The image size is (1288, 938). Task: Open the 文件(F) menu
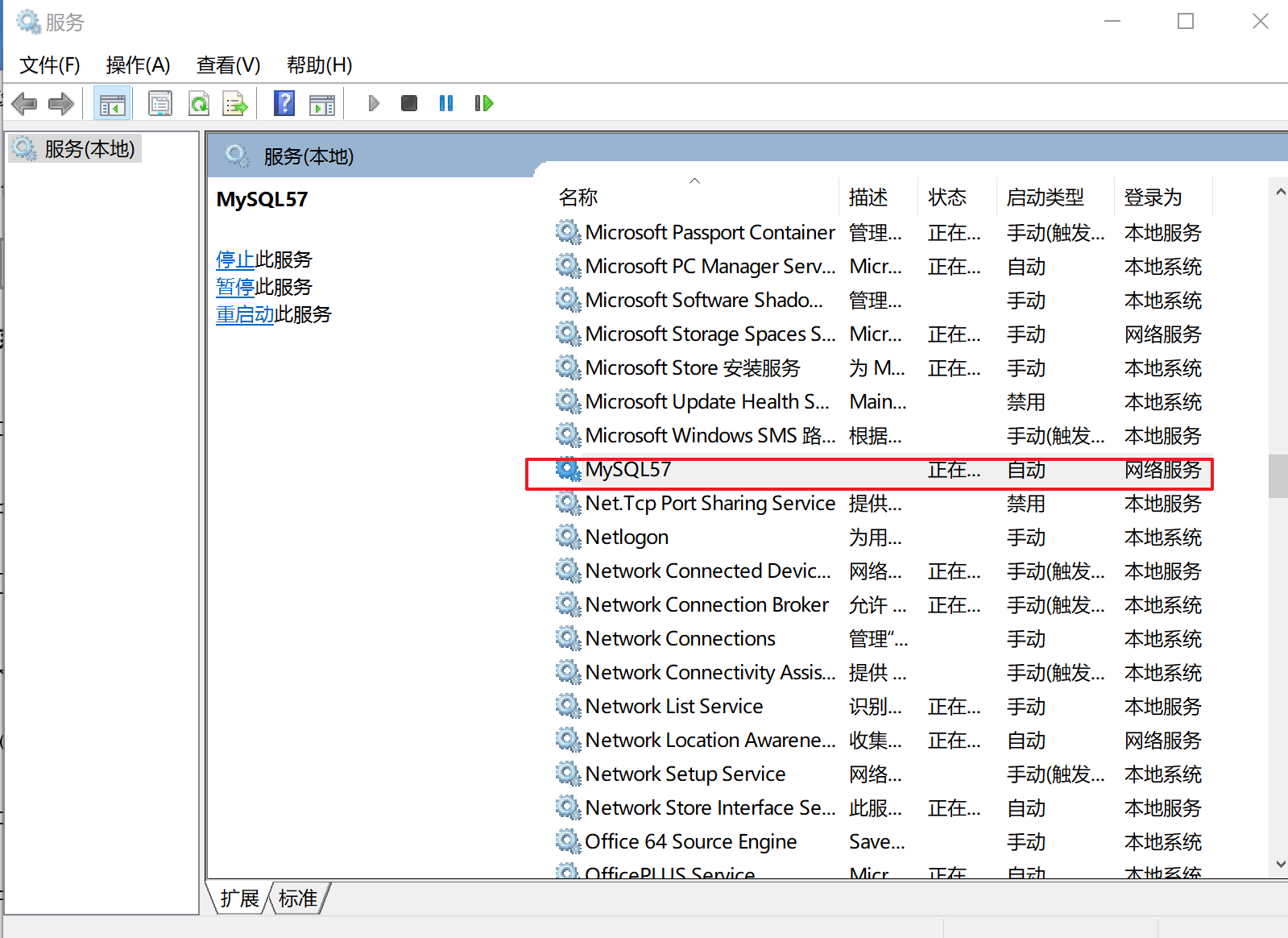(50, 65)
